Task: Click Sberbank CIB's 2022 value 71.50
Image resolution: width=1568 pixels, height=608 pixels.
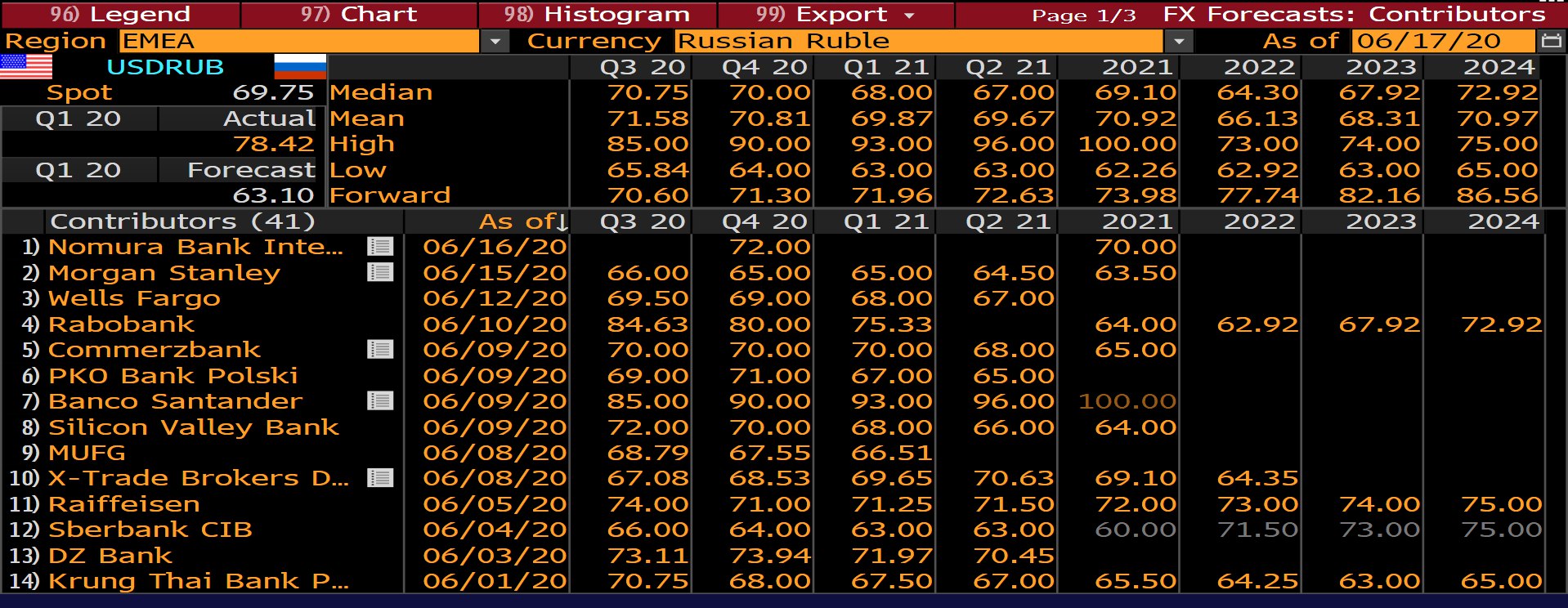Action: [1257, 530]
